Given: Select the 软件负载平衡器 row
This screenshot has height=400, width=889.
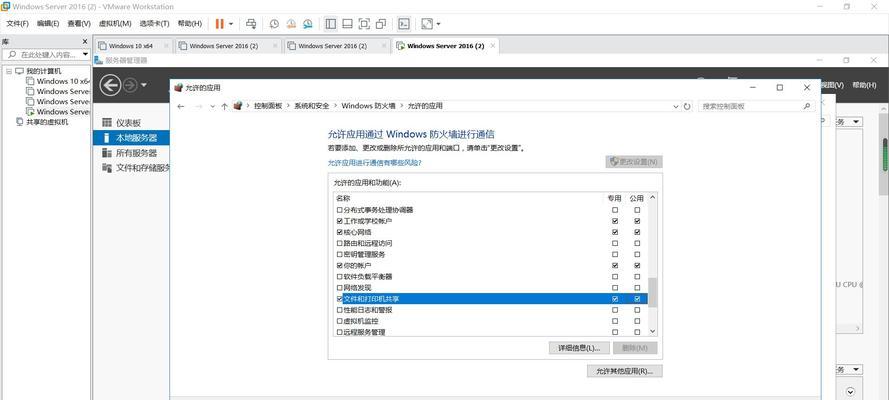Looking at the screenshot, I should [491, 276].
